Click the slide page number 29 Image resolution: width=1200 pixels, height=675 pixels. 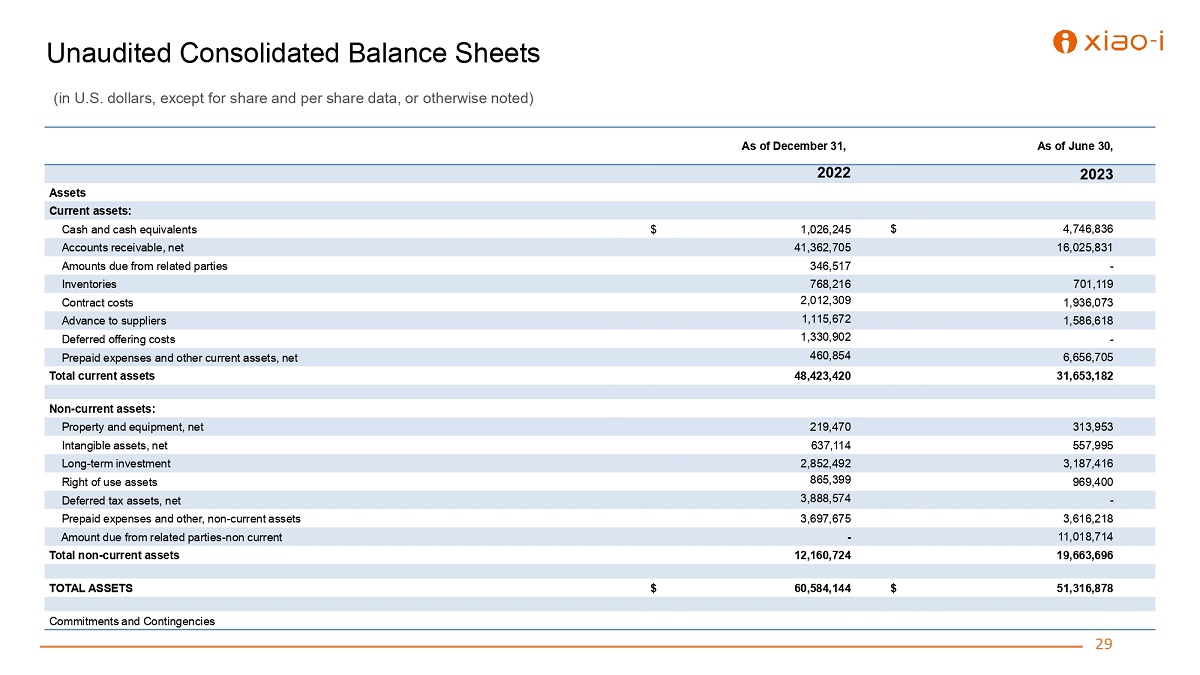click(1104, 644)
